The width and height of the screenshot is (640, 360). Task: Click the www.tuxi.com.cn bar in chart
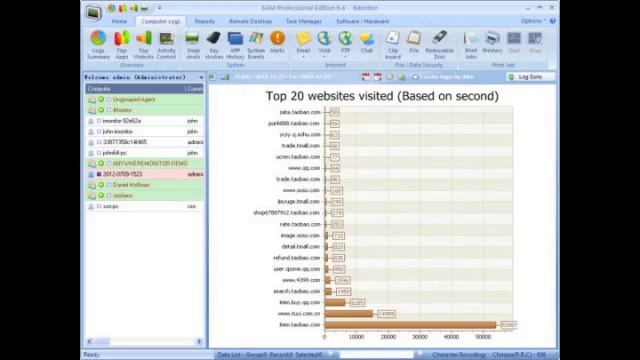(x=349, y=314)
